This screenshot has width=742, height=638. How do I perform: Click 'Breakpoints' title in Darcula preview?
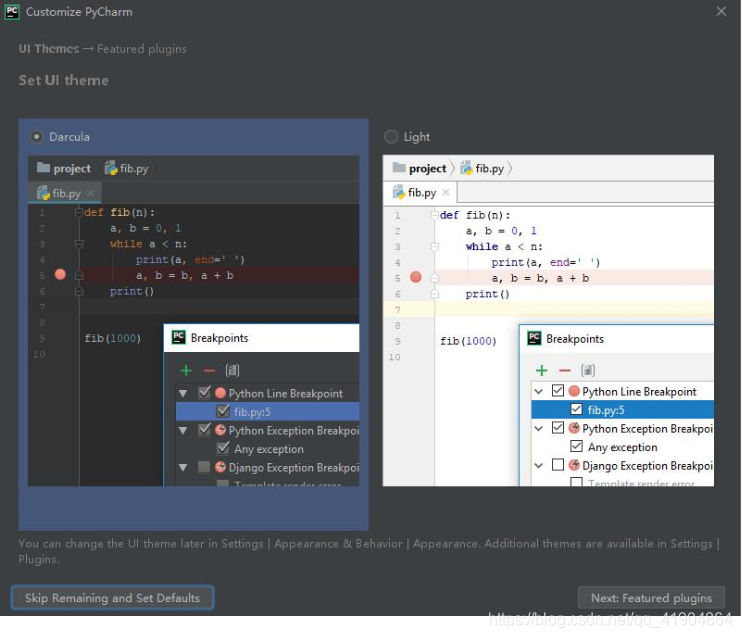point(220,337)
